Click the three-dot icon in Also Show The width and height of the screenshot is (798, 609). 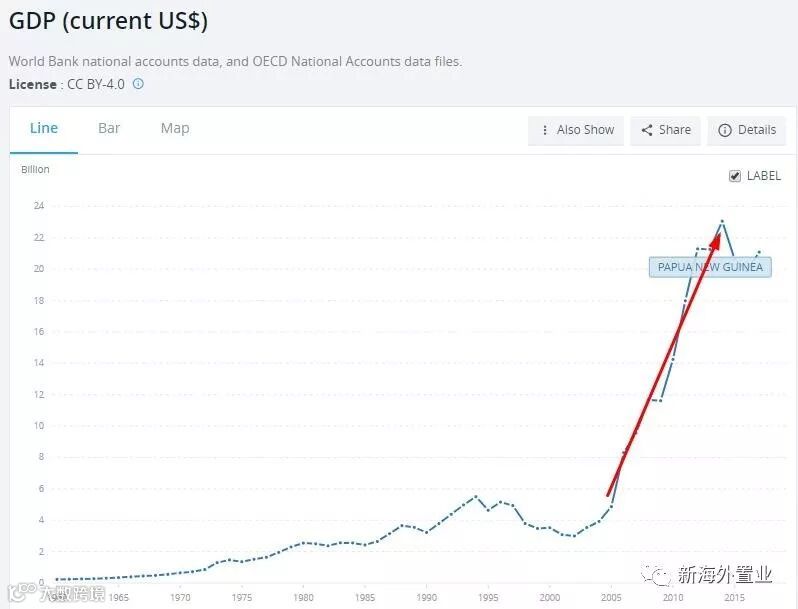tap(545, 130)
